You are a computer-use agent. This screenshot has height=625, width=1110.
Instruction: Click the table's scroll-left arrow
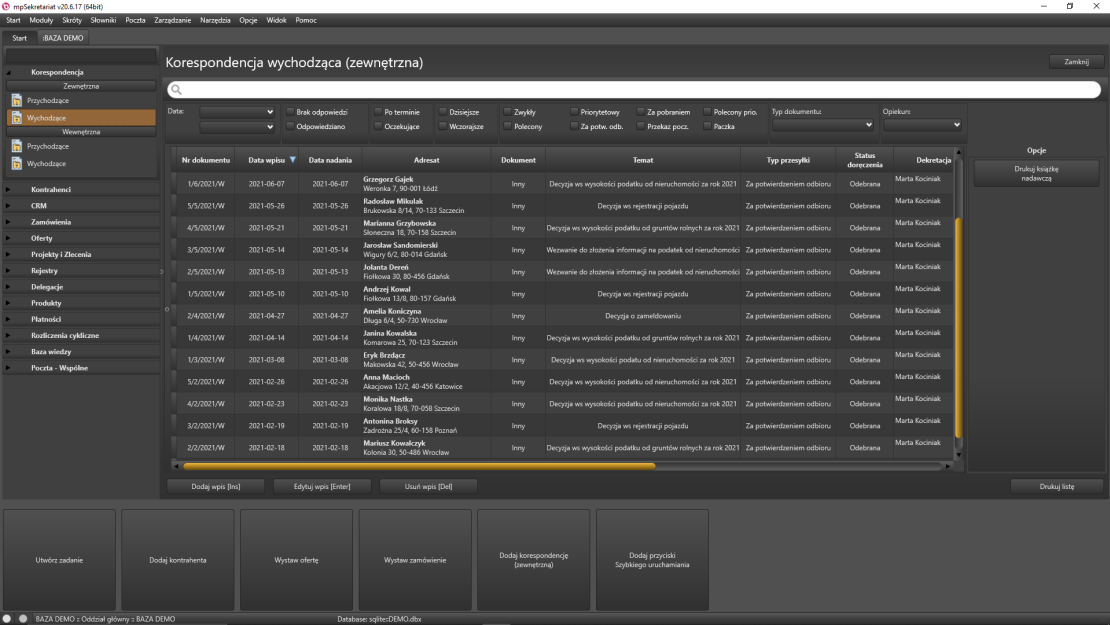[176, 466]
